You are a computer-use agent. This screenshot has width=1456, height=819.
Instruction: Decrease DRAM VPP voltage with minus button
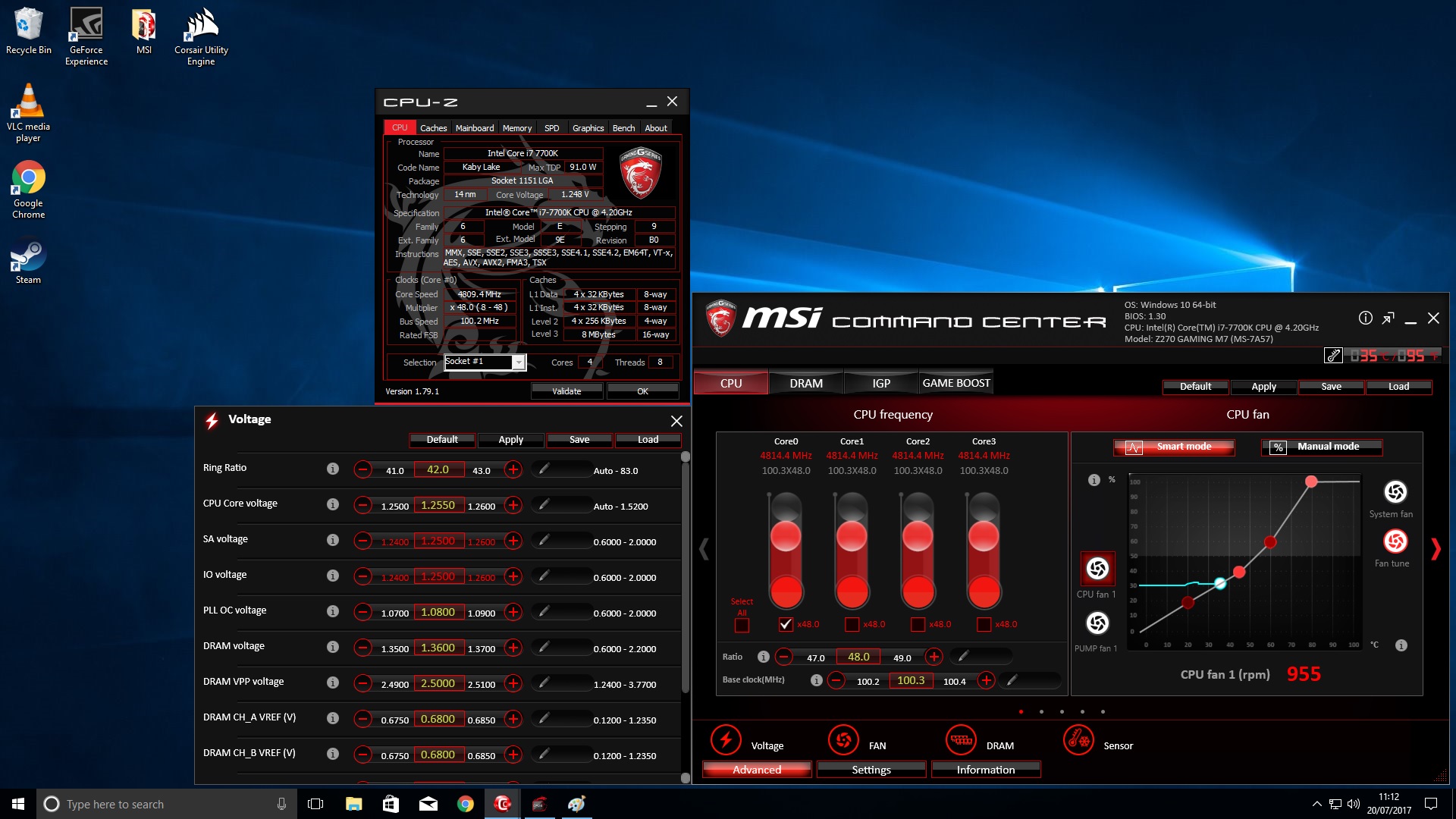[x=362, y=683]
